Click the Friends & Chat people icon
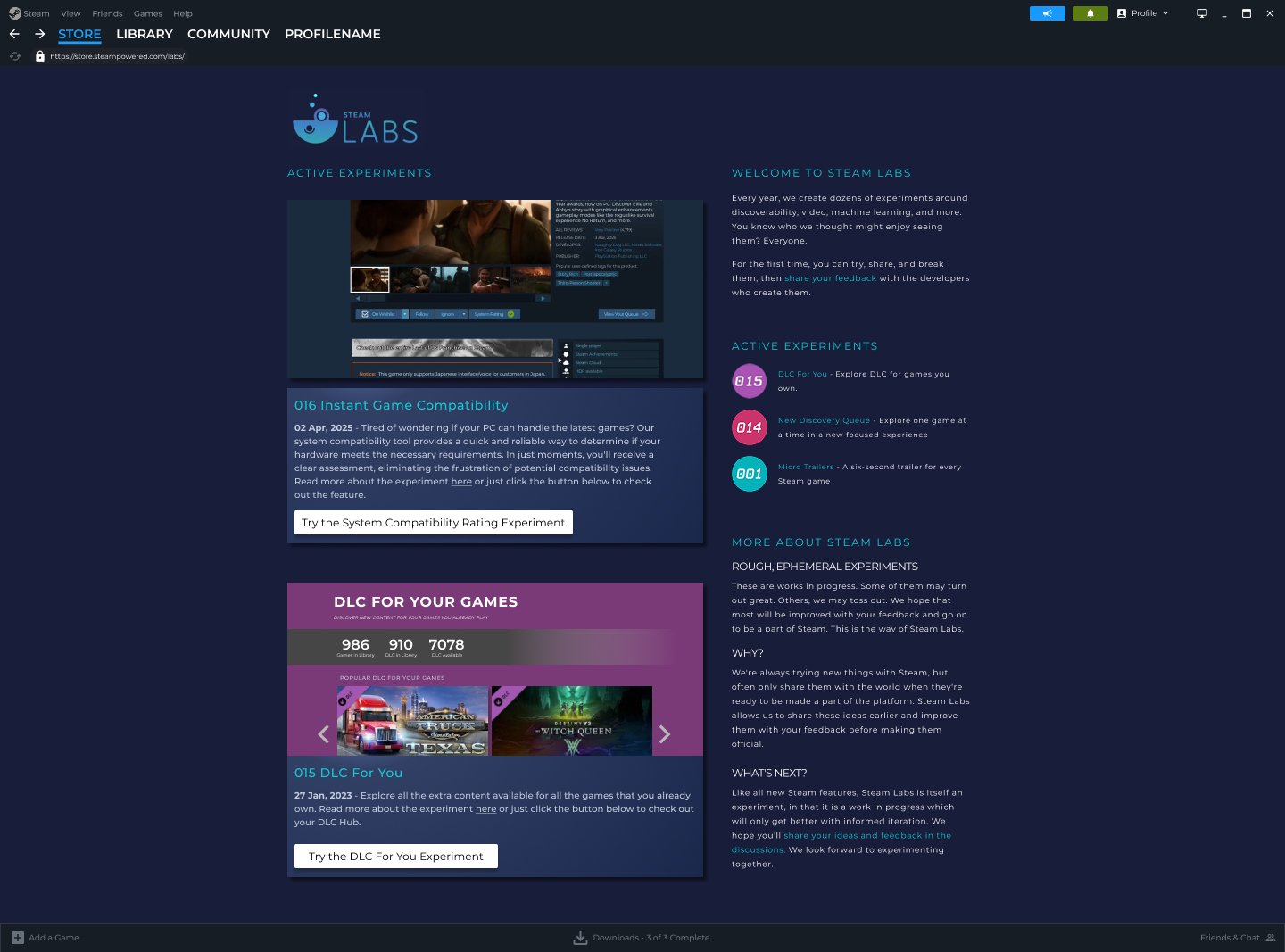Viewport: 1285px width, 952px height. [1271, 938]
